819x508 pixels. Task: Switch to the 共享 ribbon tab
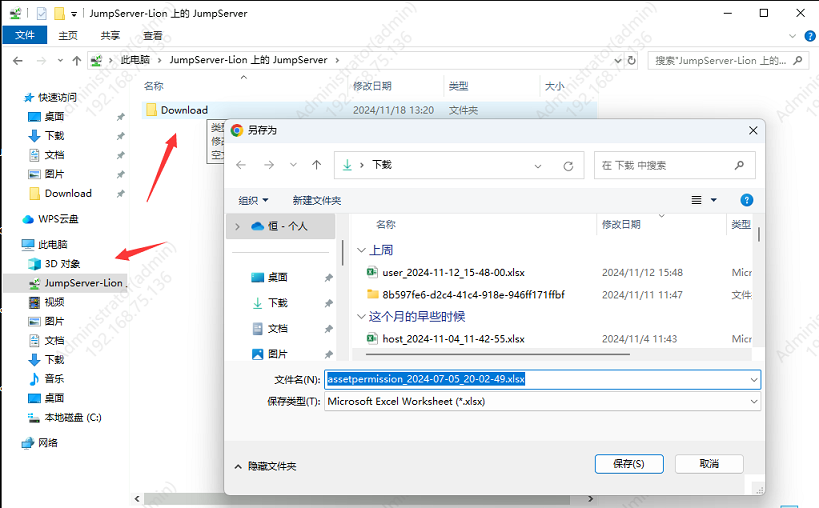[x=110, y=36]
